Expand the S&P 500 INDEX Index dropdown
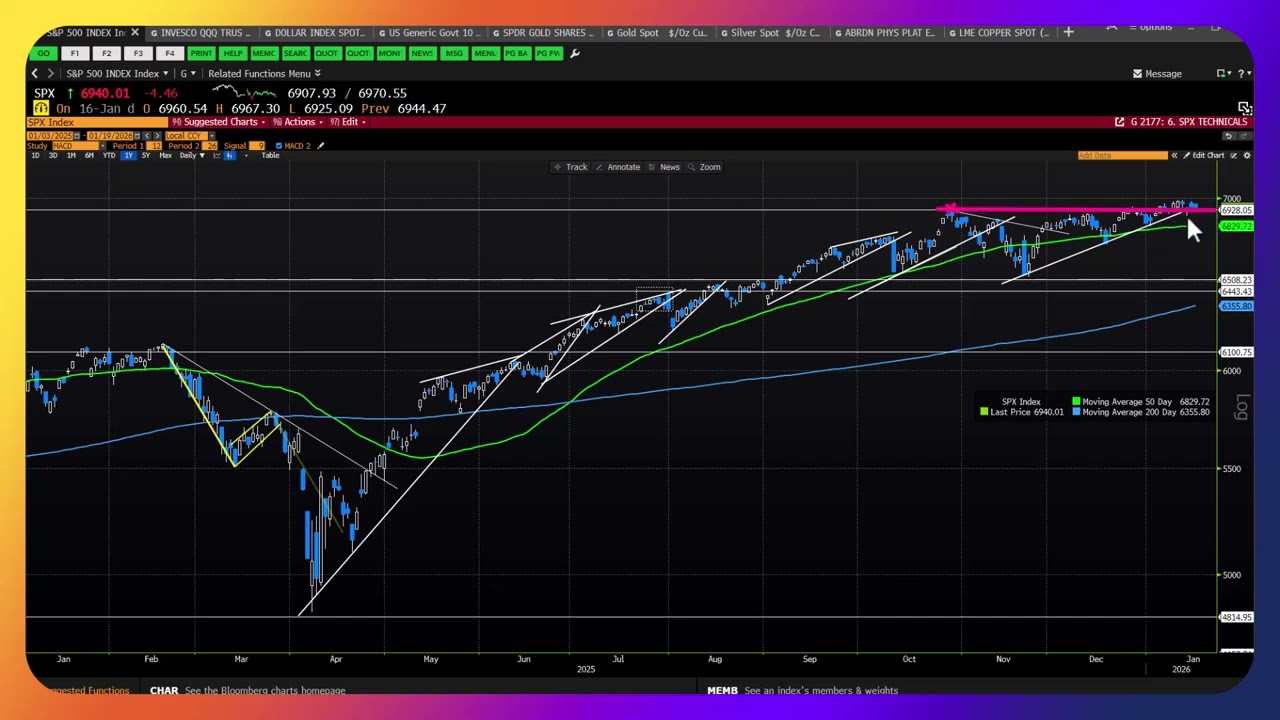Screen dimensions: 1280x720 coord(117,74)
